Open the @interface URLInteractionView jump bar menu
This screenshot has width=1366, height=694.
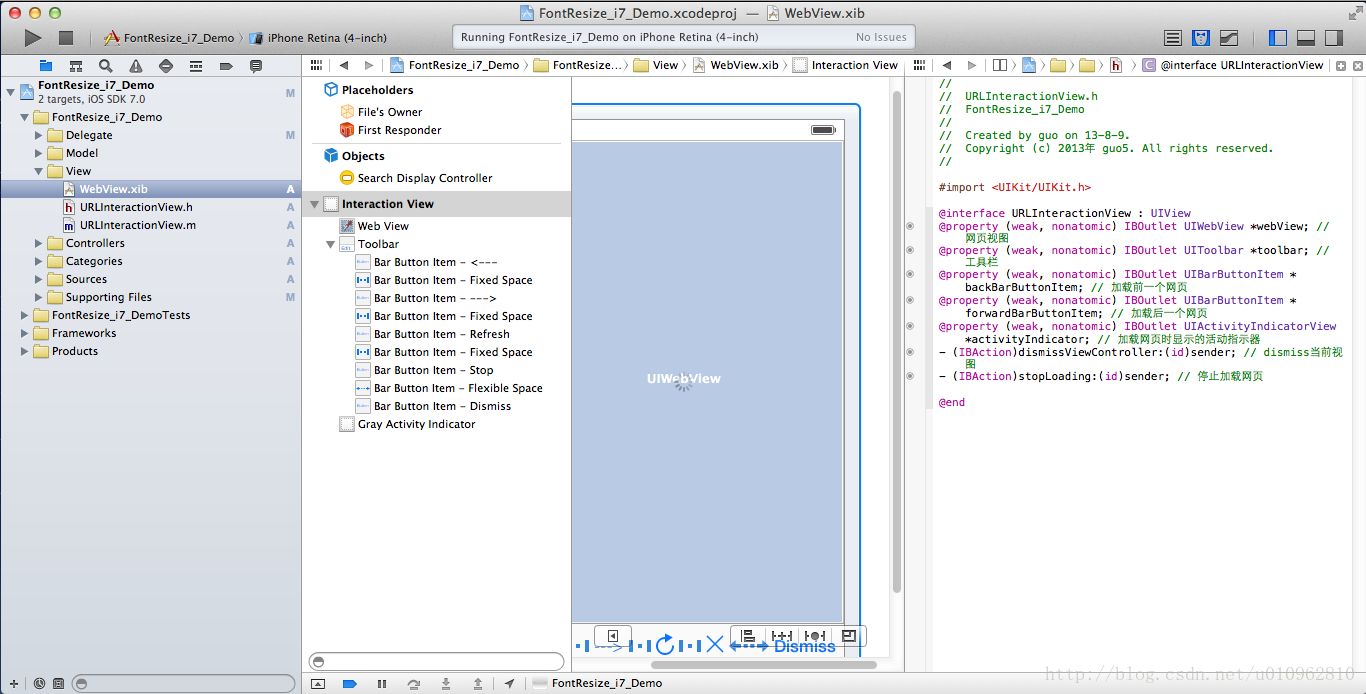click(x=1233, y=65)
